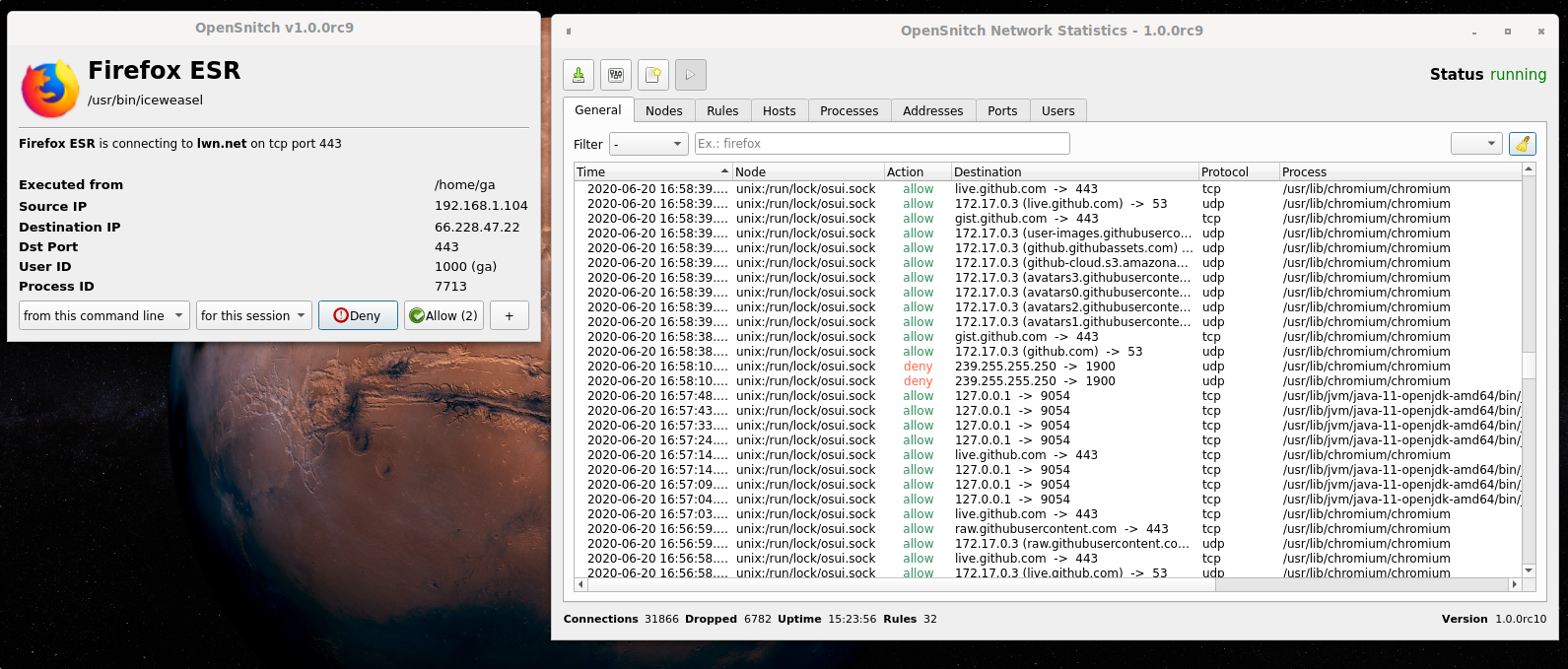Click the pin icon in Statistics title bar
This screenshot has height=669, width=1568.
[569, 32]
